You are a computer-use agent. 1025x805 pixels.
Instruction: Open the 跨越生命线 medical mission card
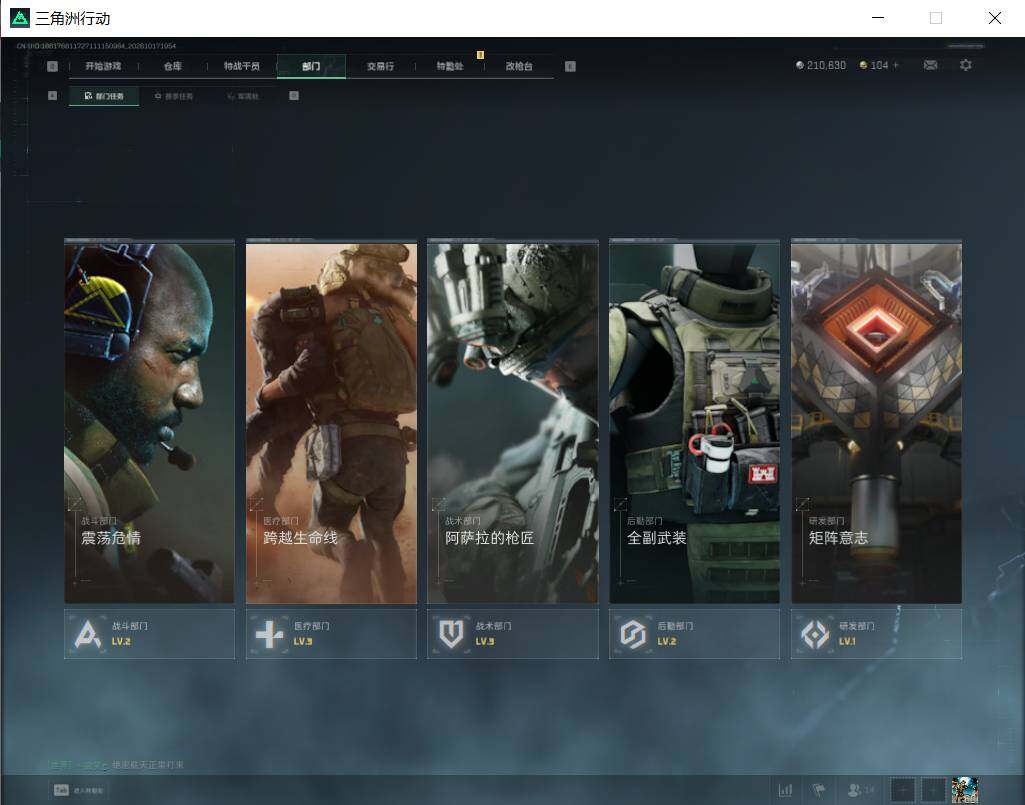pyautogui.click(x=331, y=422)
